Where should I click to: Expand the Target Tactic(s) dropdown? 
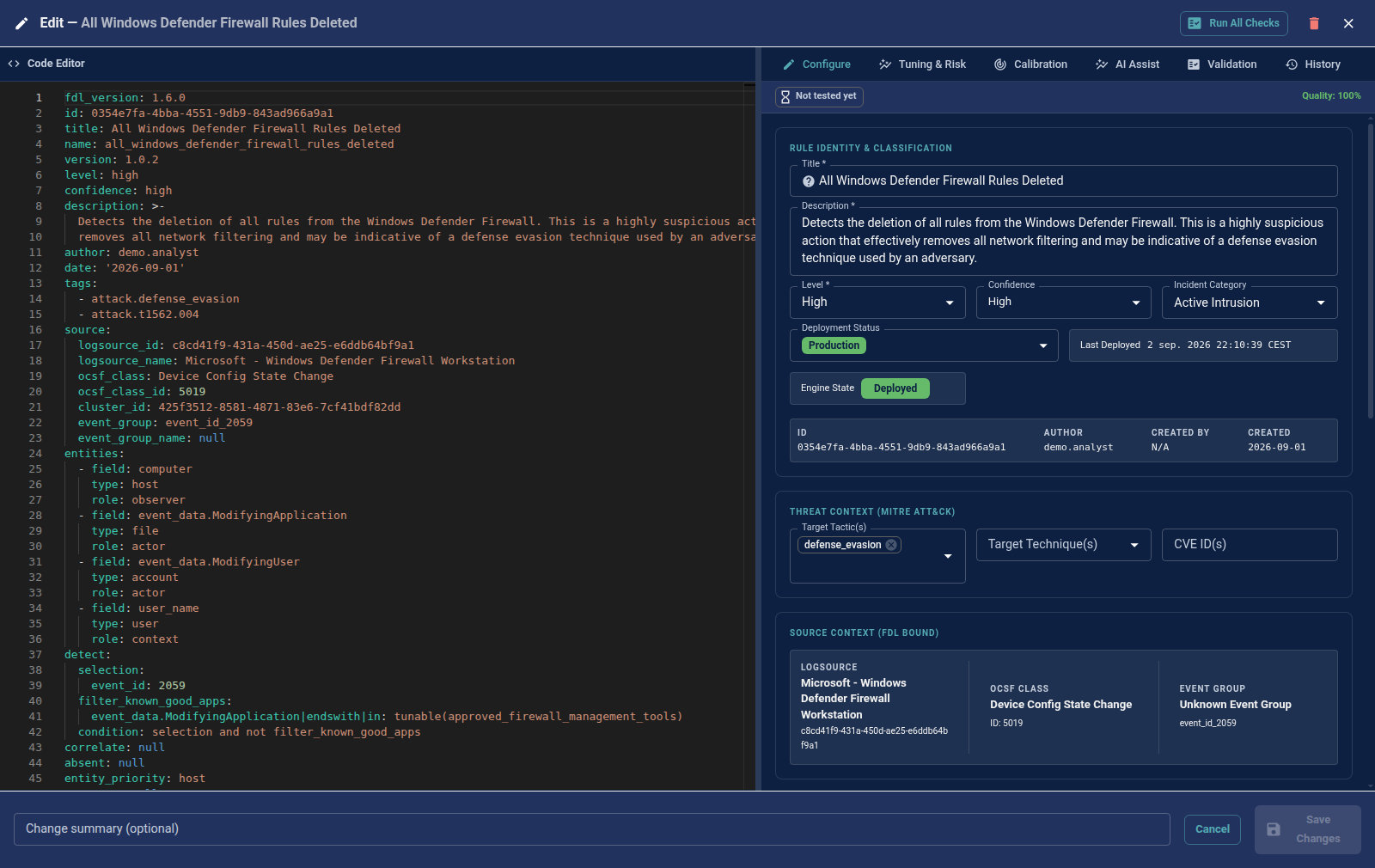948,556
